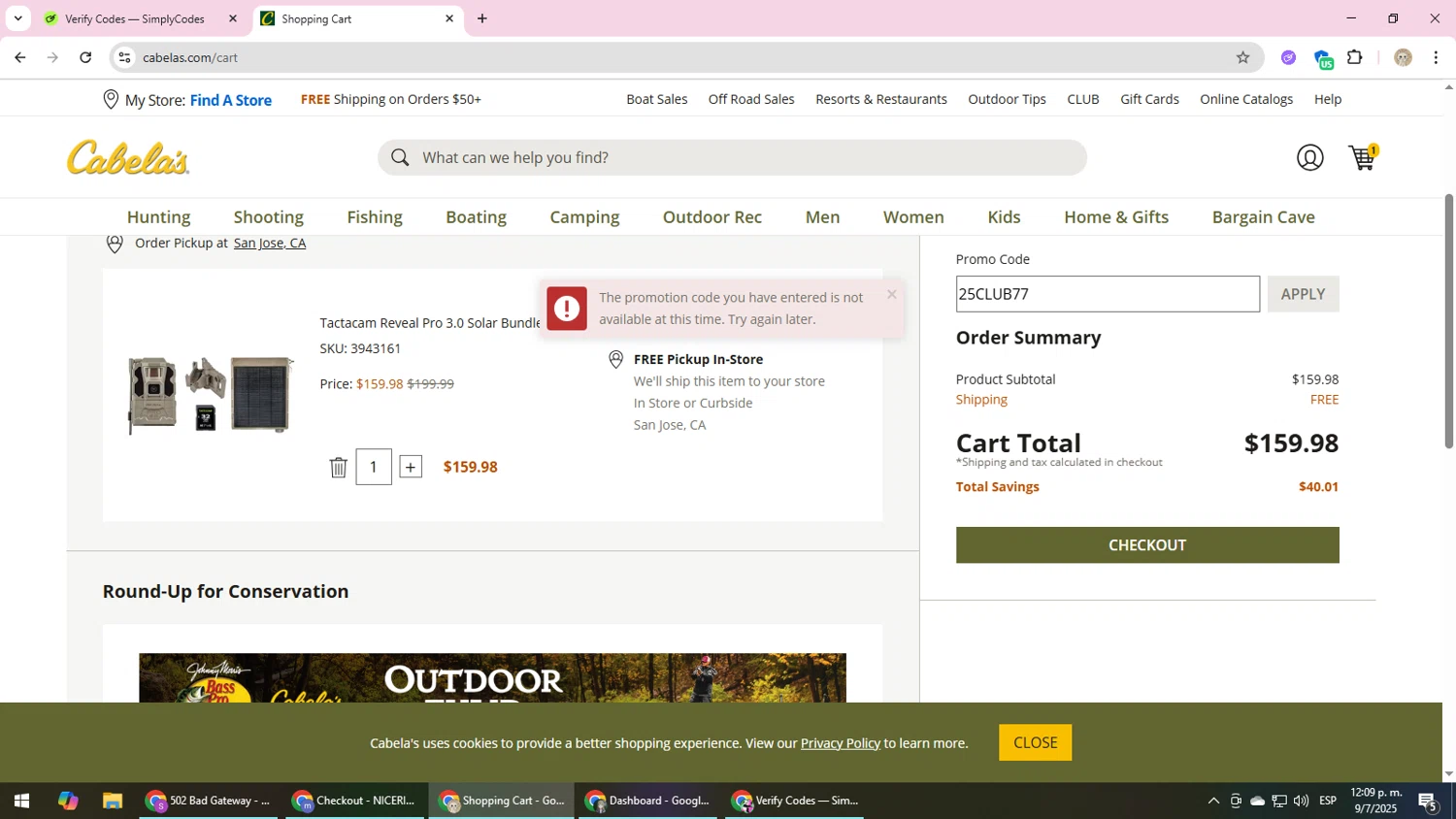Open Gift Cards link

click(x=1149, y=99)
